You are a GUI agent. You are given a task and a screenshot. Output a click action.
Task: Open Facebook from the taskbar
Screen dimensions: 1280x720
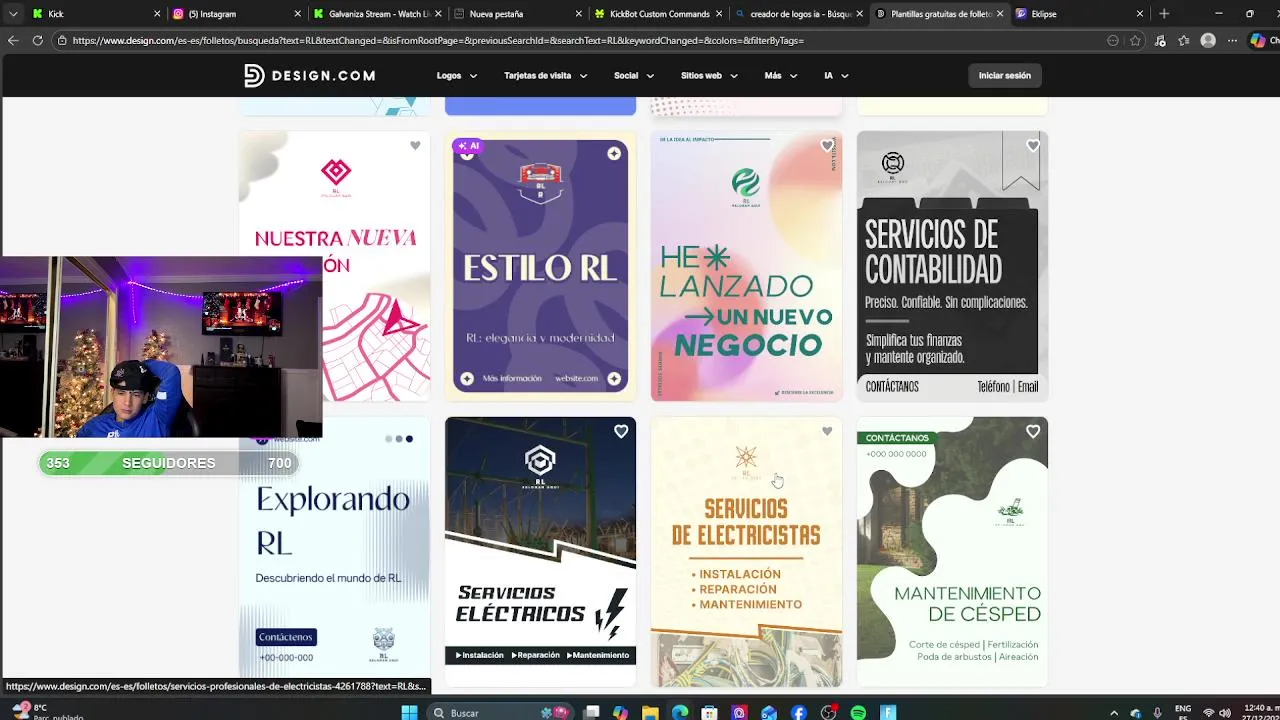click(798, 712)
